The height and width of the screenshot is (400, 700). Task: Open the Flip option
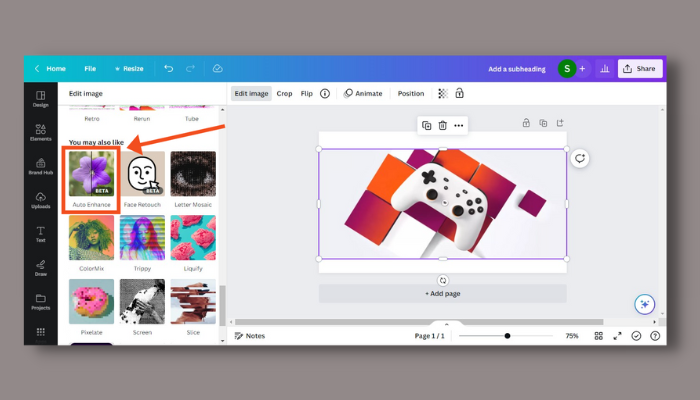(x=307, y=93)
